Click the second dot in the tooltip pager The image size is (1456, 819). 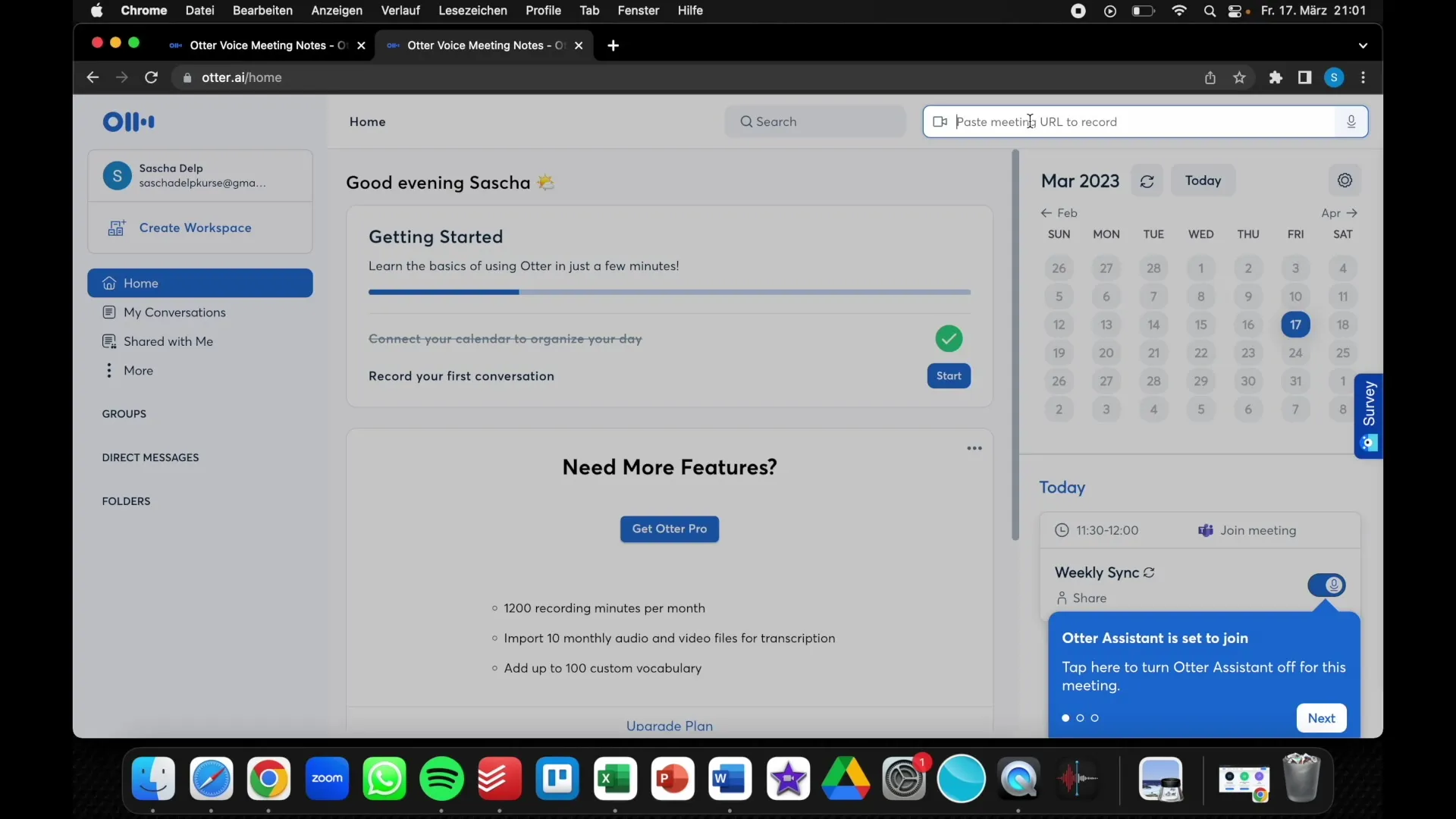click(1080, 718)
